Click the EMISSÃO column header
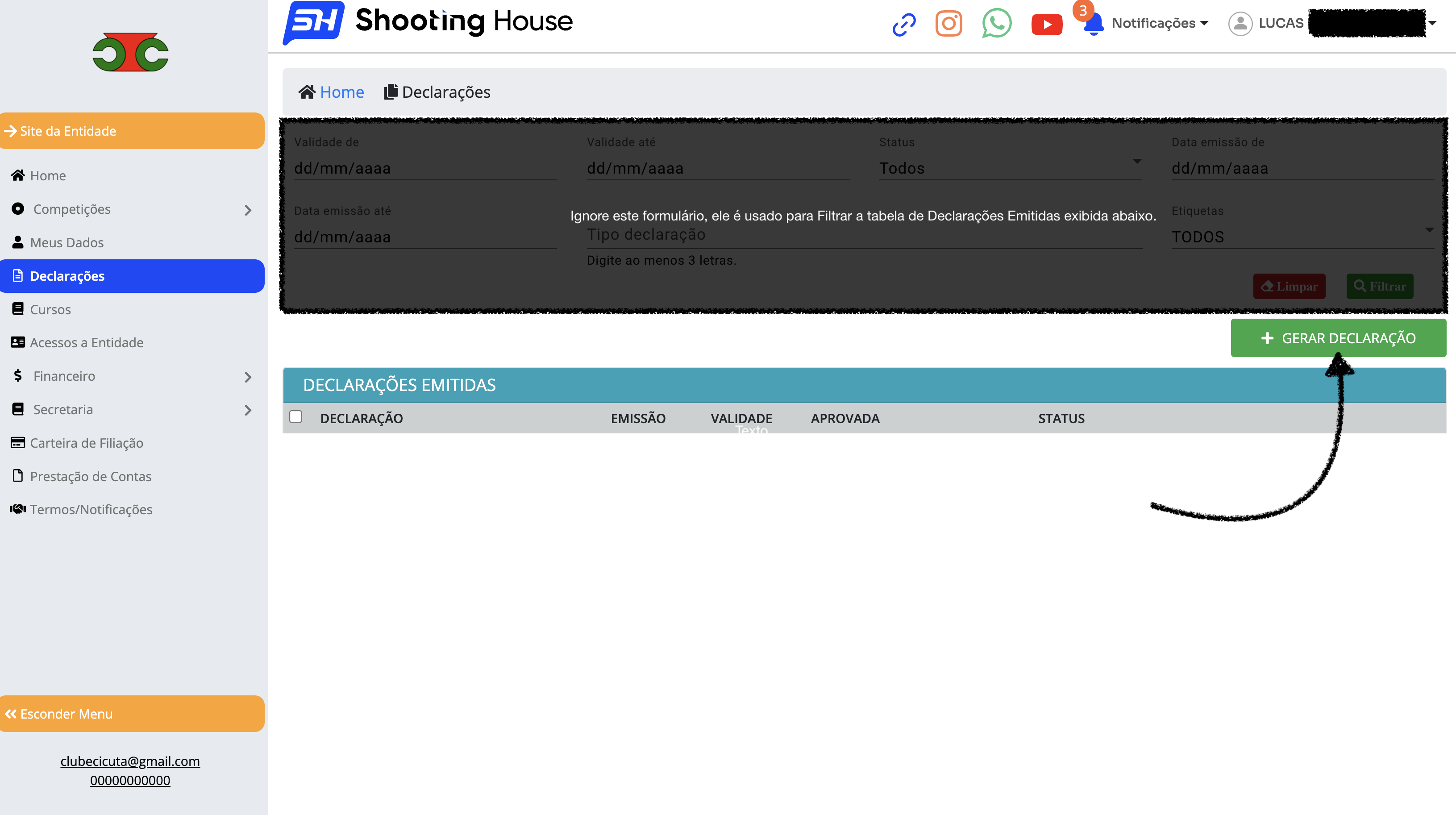 click(637, 418)
